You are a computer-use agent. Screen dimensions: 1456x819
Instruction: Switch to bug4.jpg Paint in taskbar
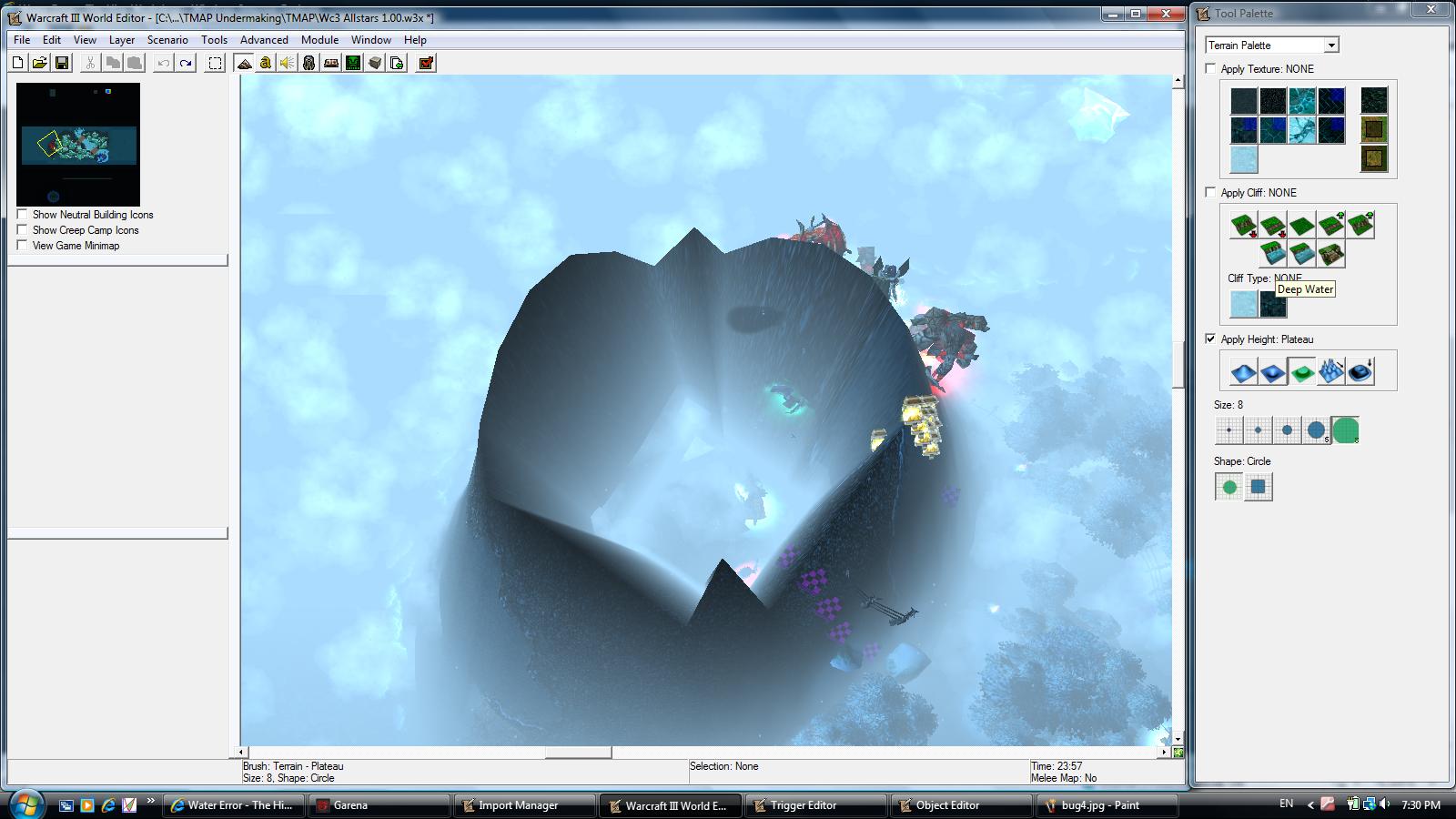tap(1107, 805)
